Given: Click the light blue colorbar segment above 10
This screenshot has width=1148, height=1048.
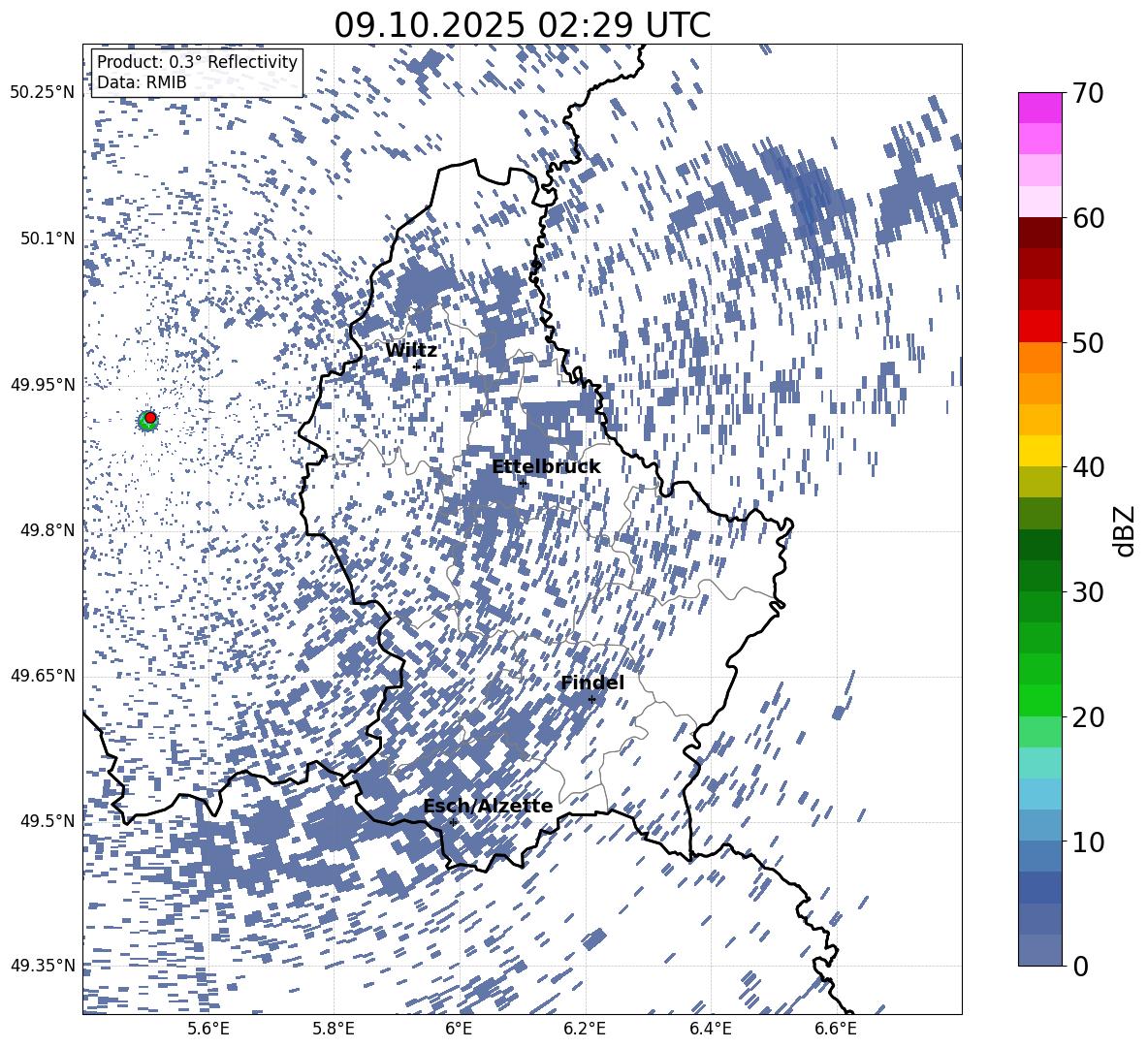Looking at the screenshot, I should tap(1039, 795).
